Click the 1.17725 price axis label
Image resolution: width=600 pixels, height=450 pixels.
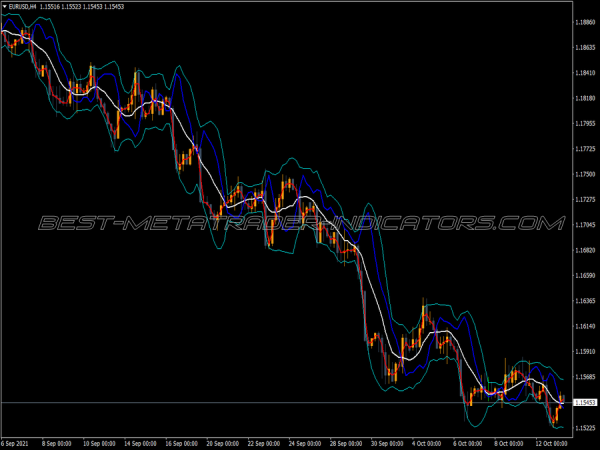(x=585, y=149)
